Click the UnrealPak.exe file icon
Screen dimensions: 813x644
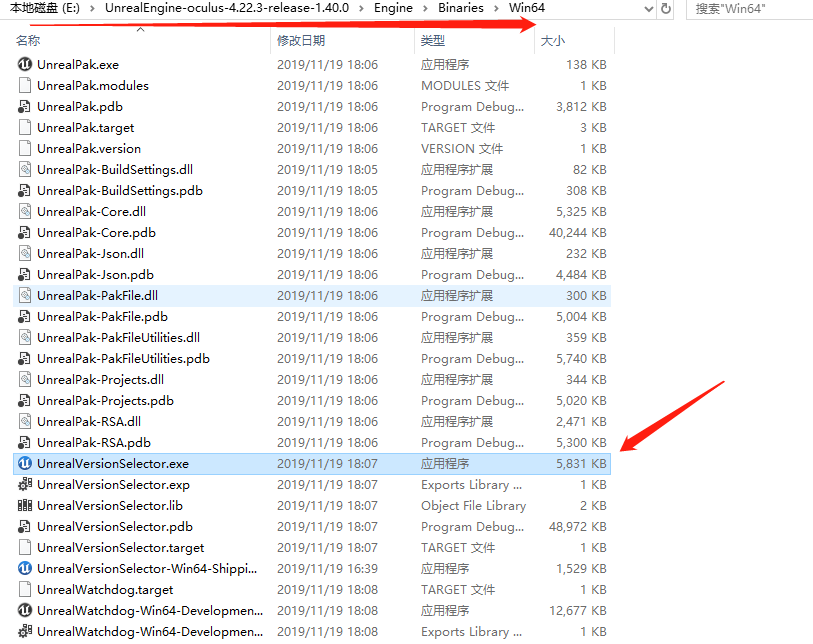(25, 64)
